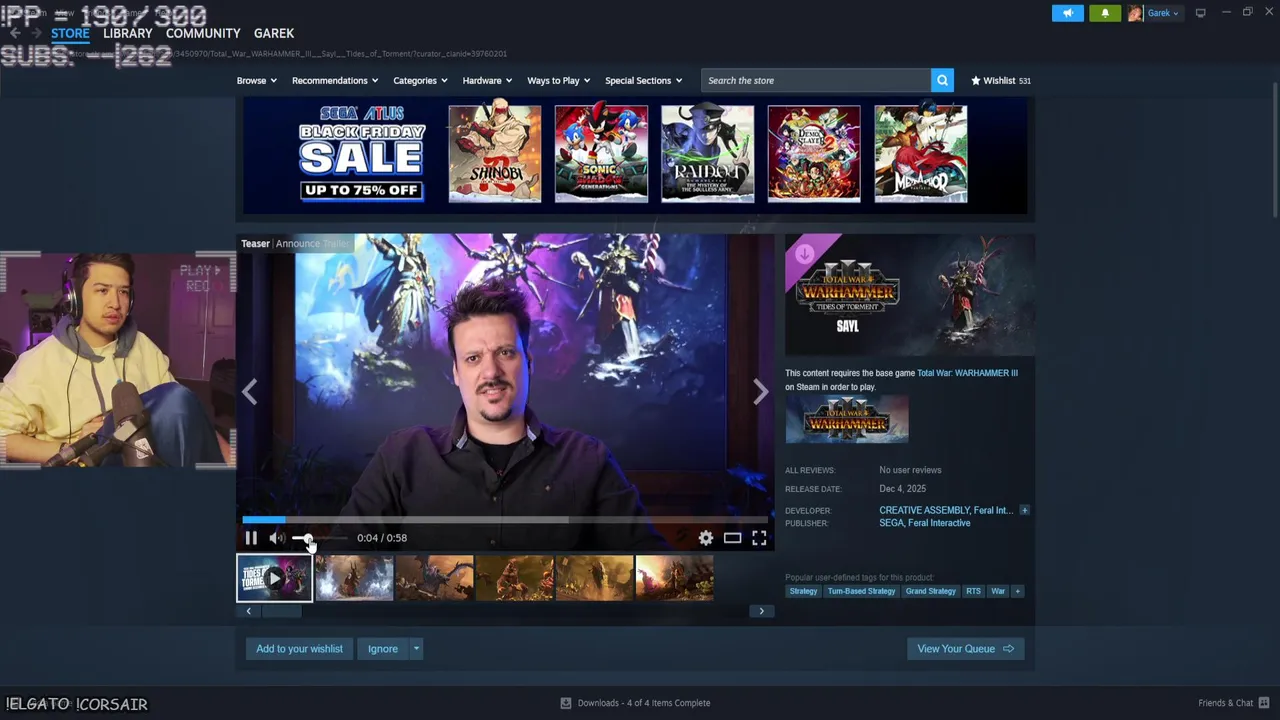1280x720 pixels.
Task: Expand the Categories menu
Action: click(420, 80)
